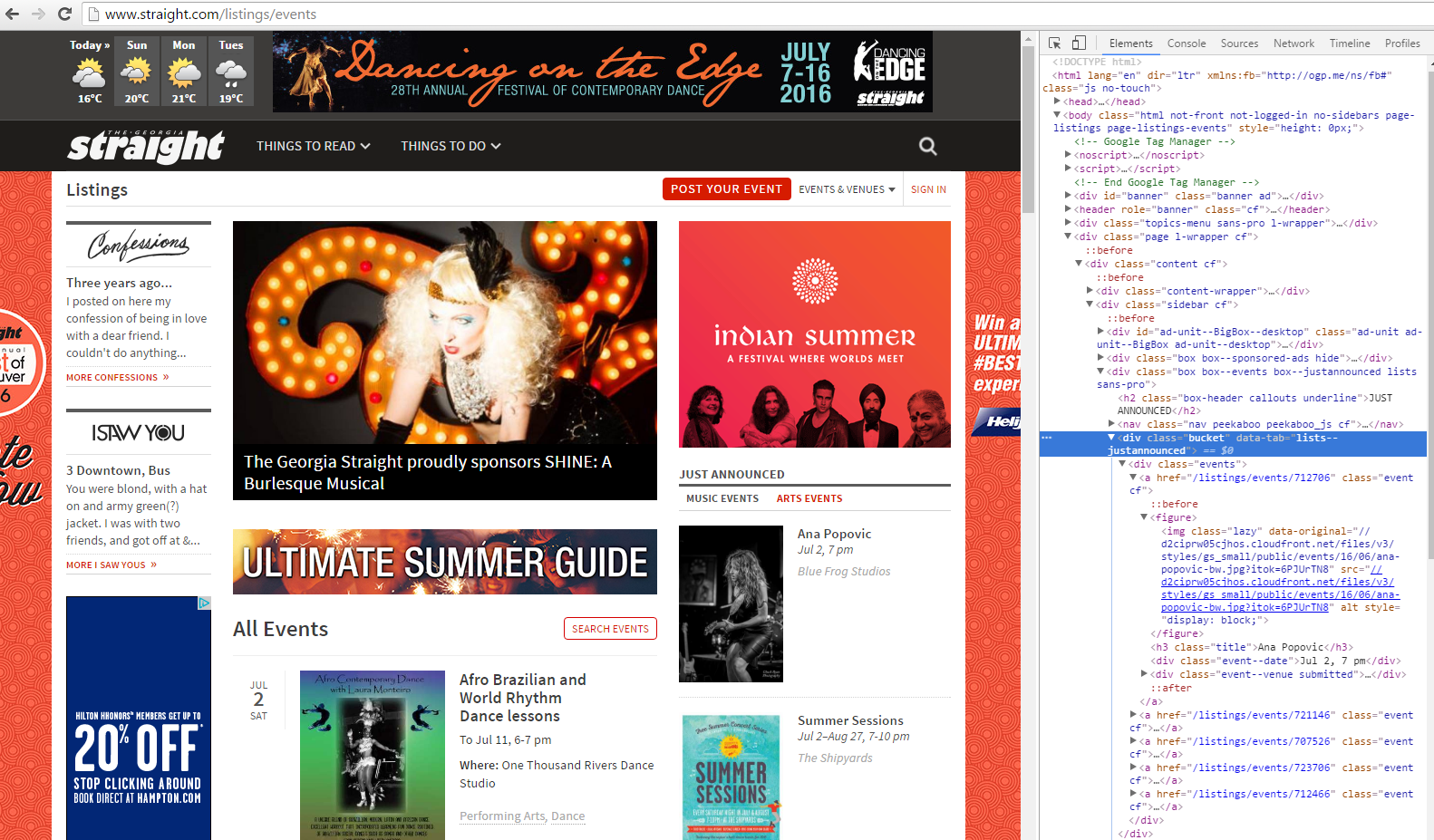The image size is (1434, 840).
Task: Open Things To Read dropdown menu
Action: coord(313,146)
